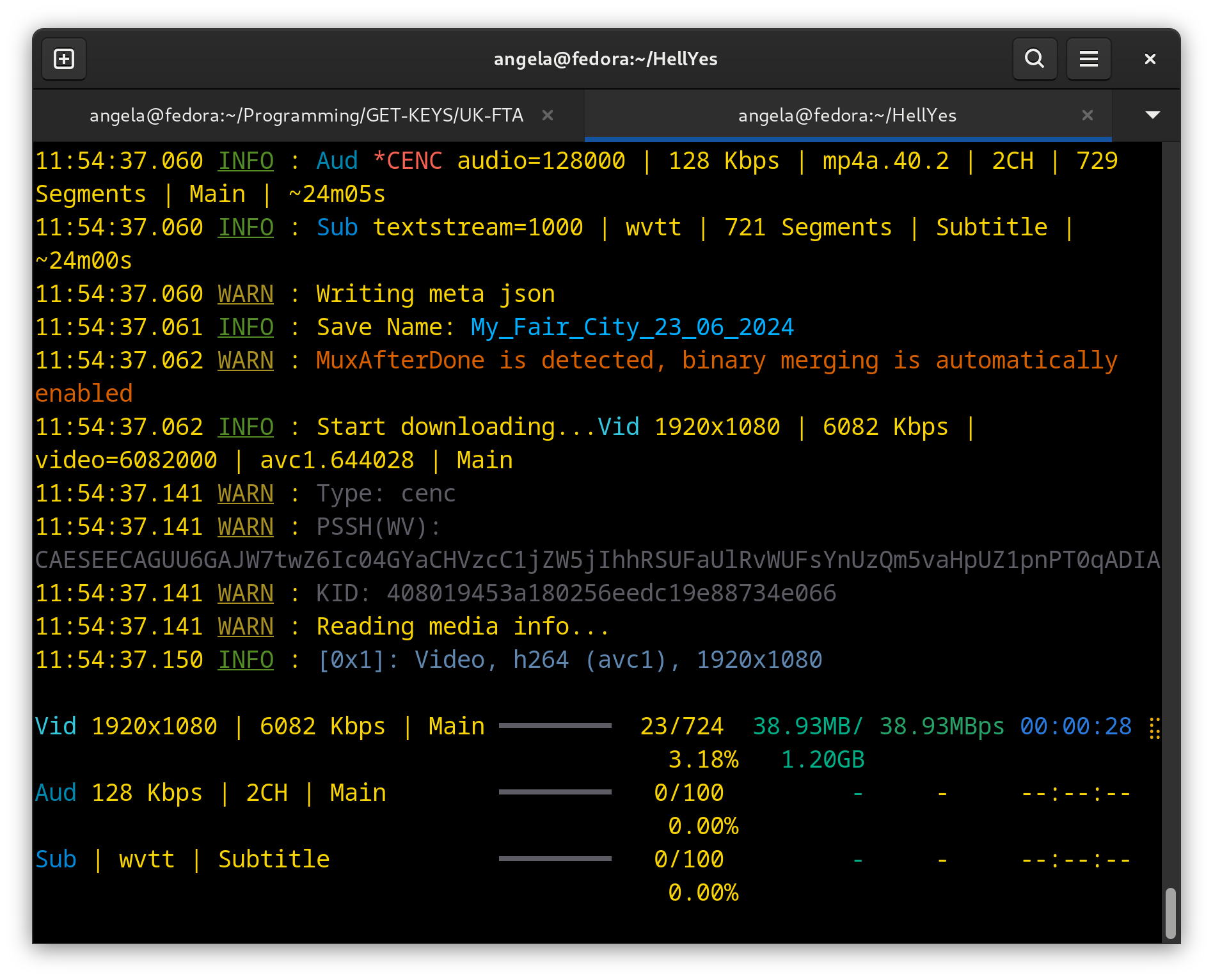Click the Aud download progress bar

(x=555, y=793)
